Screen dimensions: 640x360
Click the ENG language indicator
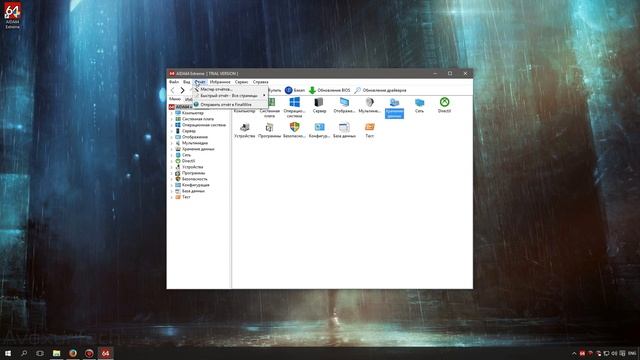(x=632, y=353)
